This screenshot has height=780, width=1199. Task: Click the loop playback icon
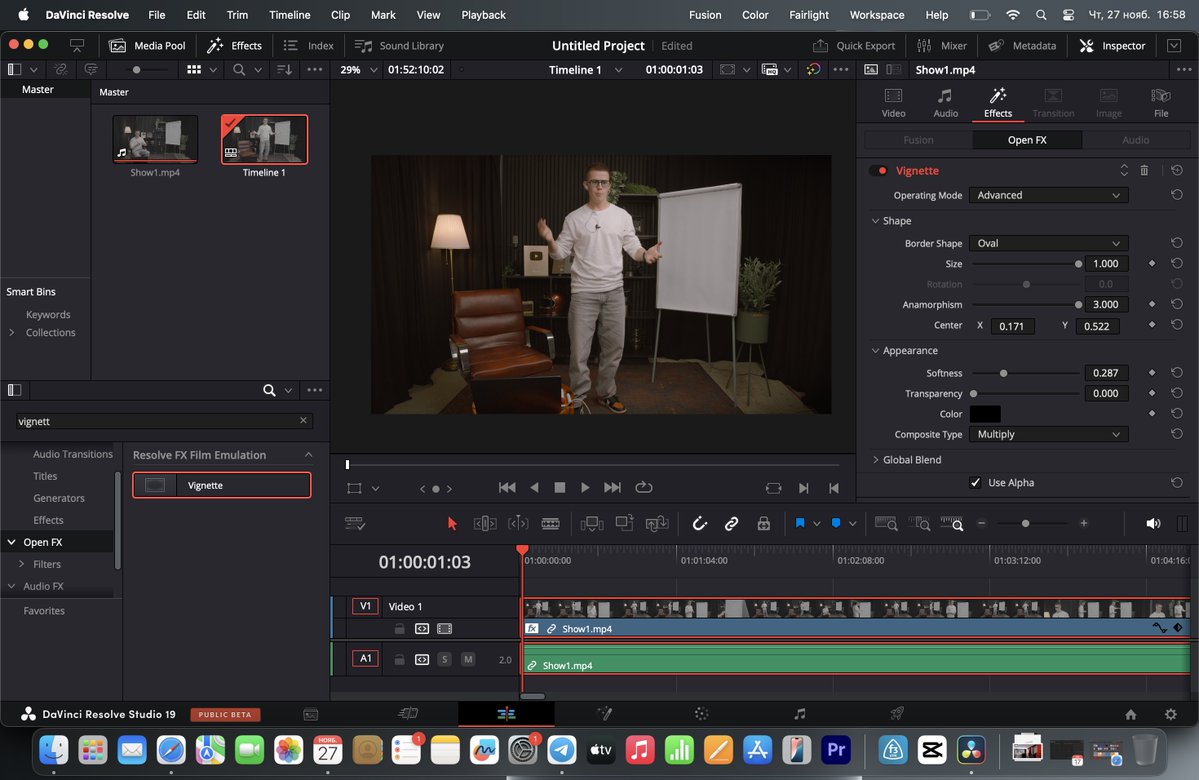[x=643, y=487]
